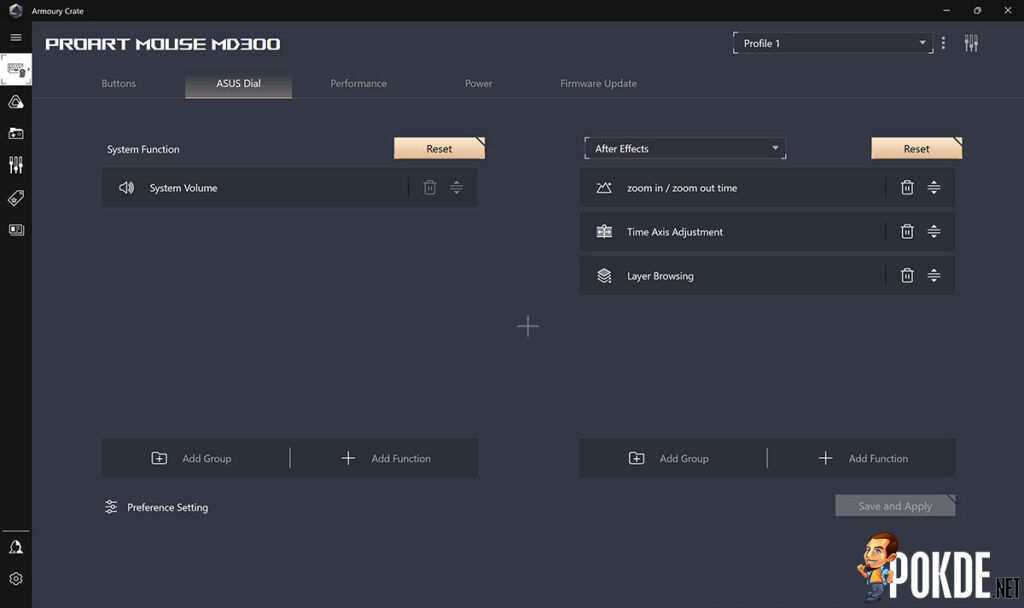Reorder handle for zoom in / zoom out time
Viewport: 1024px width, 608px height.
[x=934, y=187]
